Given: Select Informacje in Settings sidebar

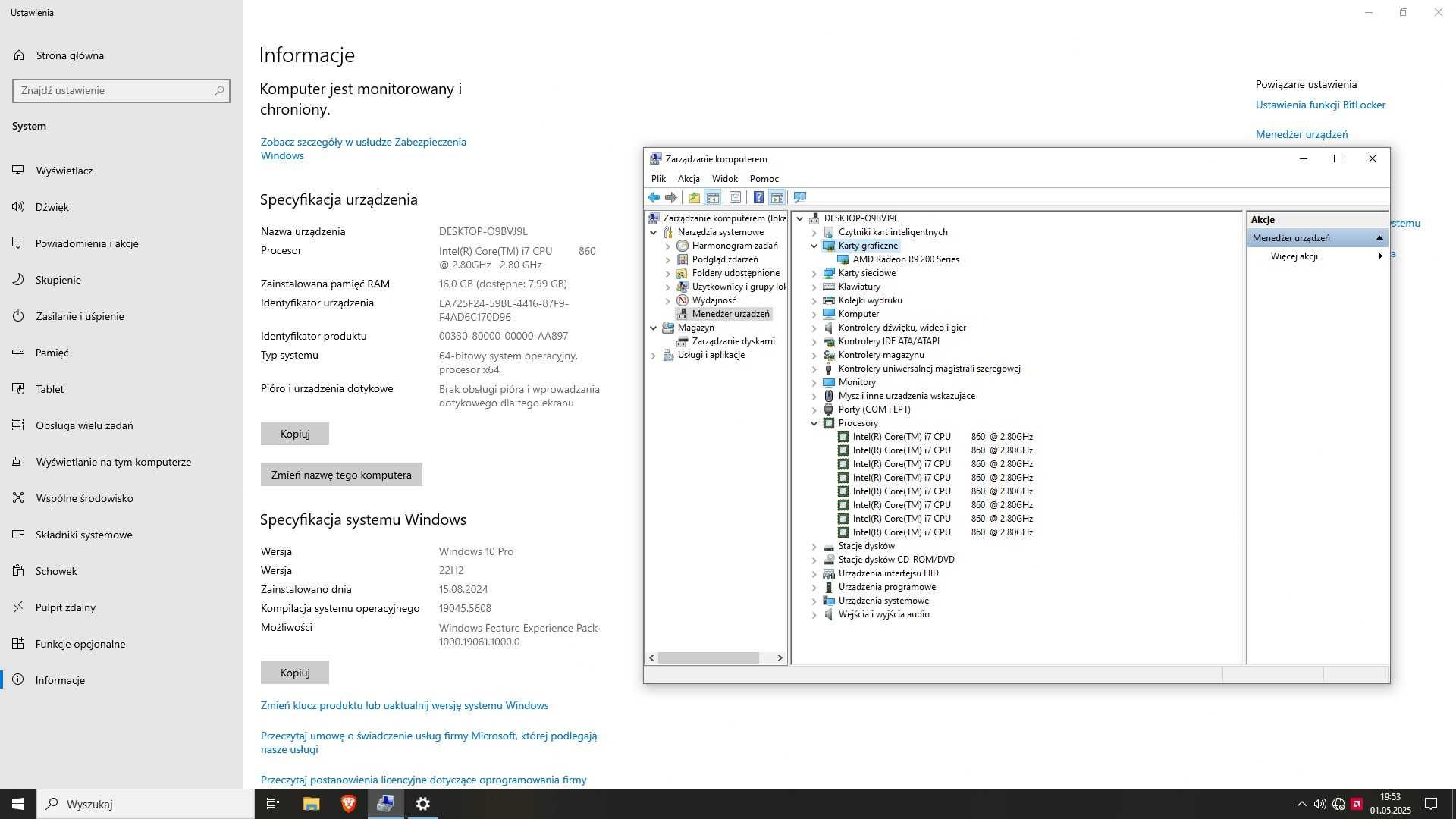Looking at the screenshot, I should click(121, 680).
